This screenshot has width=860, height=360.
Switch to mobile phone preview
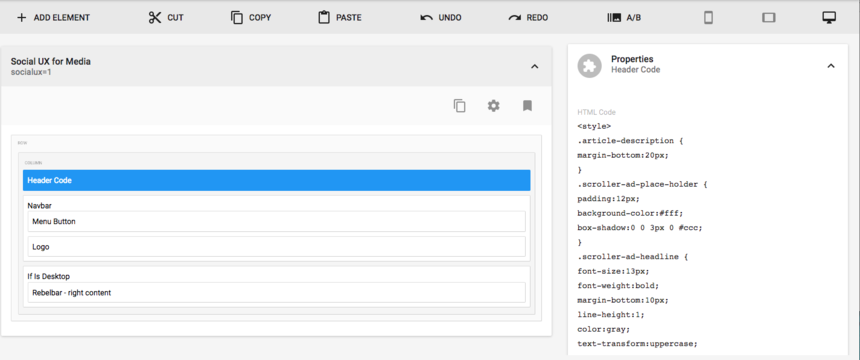[x=708, y=18]
